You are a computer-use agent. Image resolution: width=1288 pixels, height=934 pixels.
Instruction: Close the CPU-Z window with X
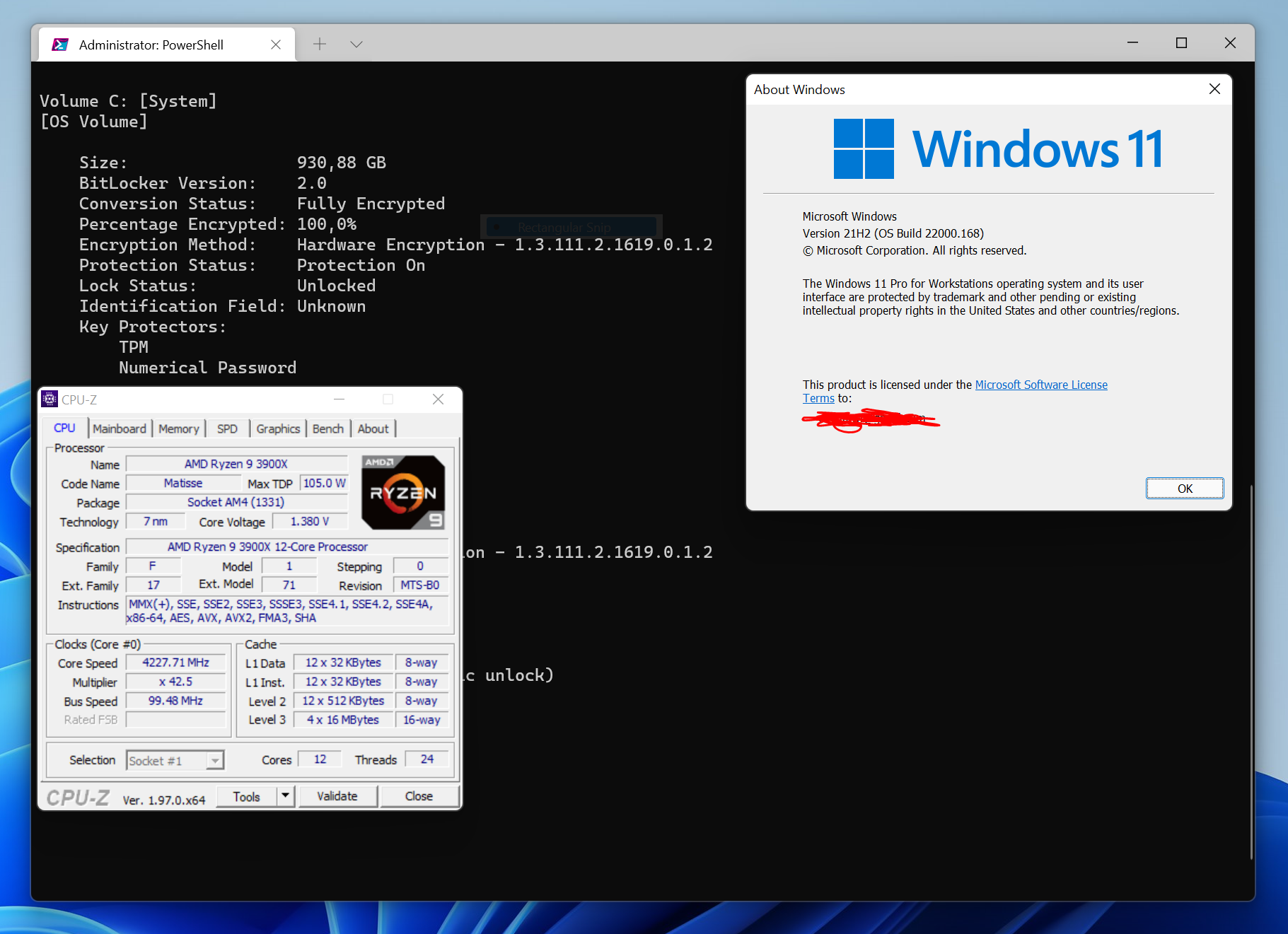[438, 399]
